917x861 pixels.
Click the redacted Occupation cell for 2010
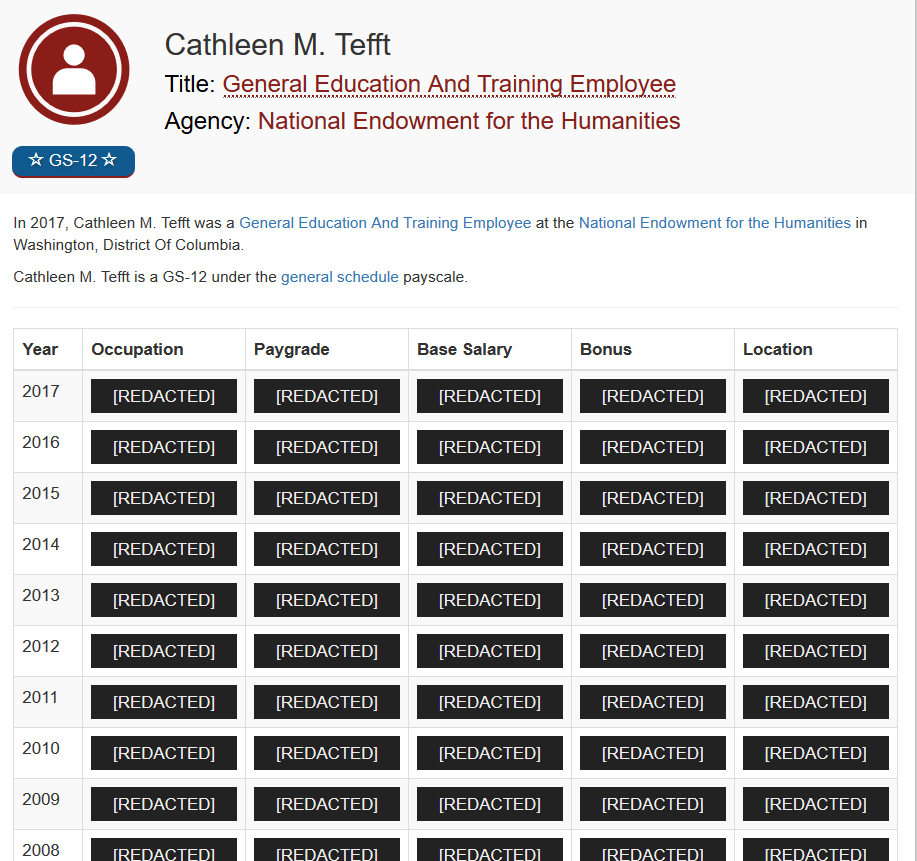164,753
